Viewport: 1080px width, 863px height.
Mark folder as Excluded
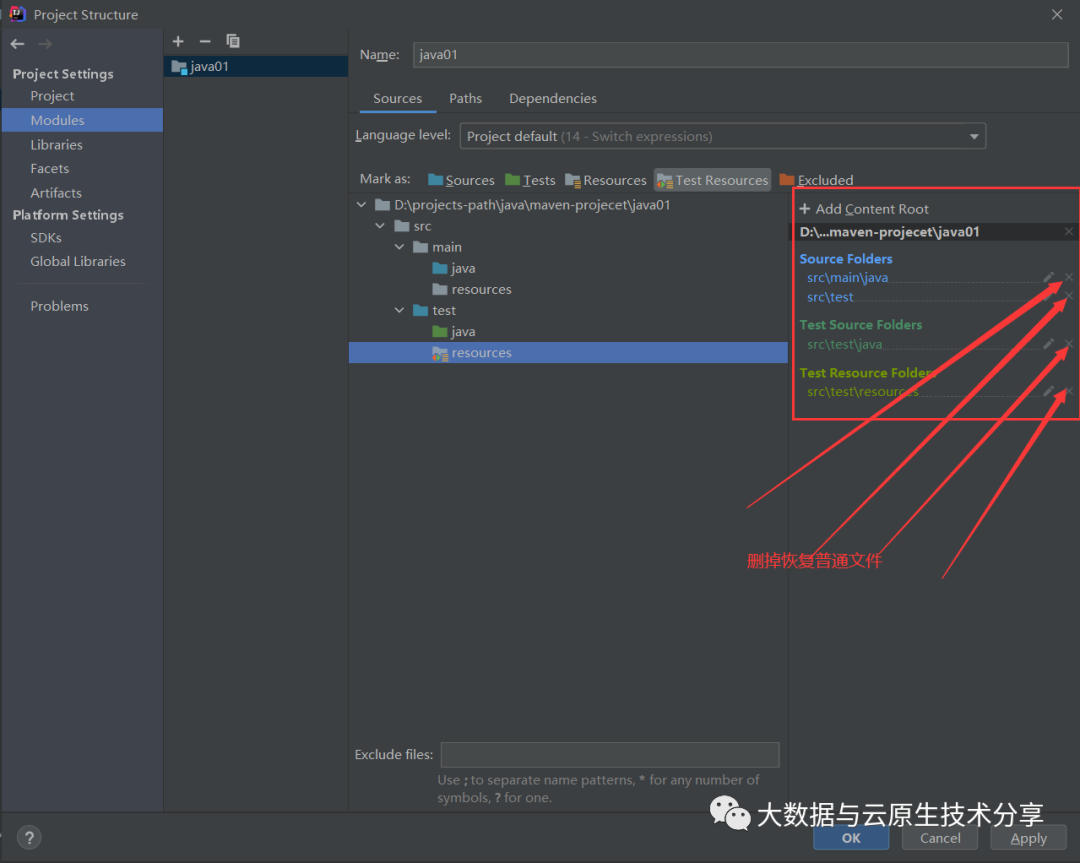(x=816, y=180)
